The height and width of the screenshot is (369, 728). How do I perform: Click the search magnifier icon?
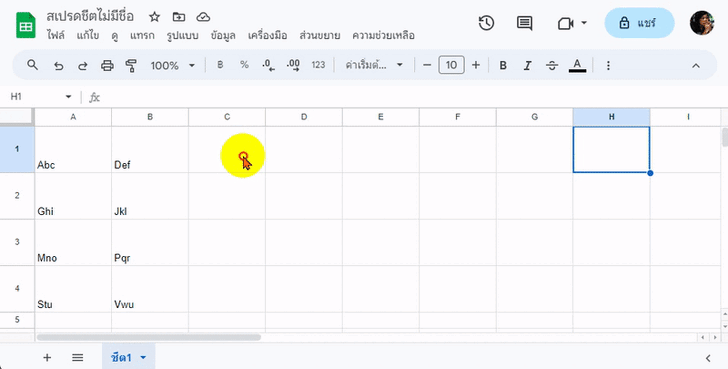(x=32, y=65)
